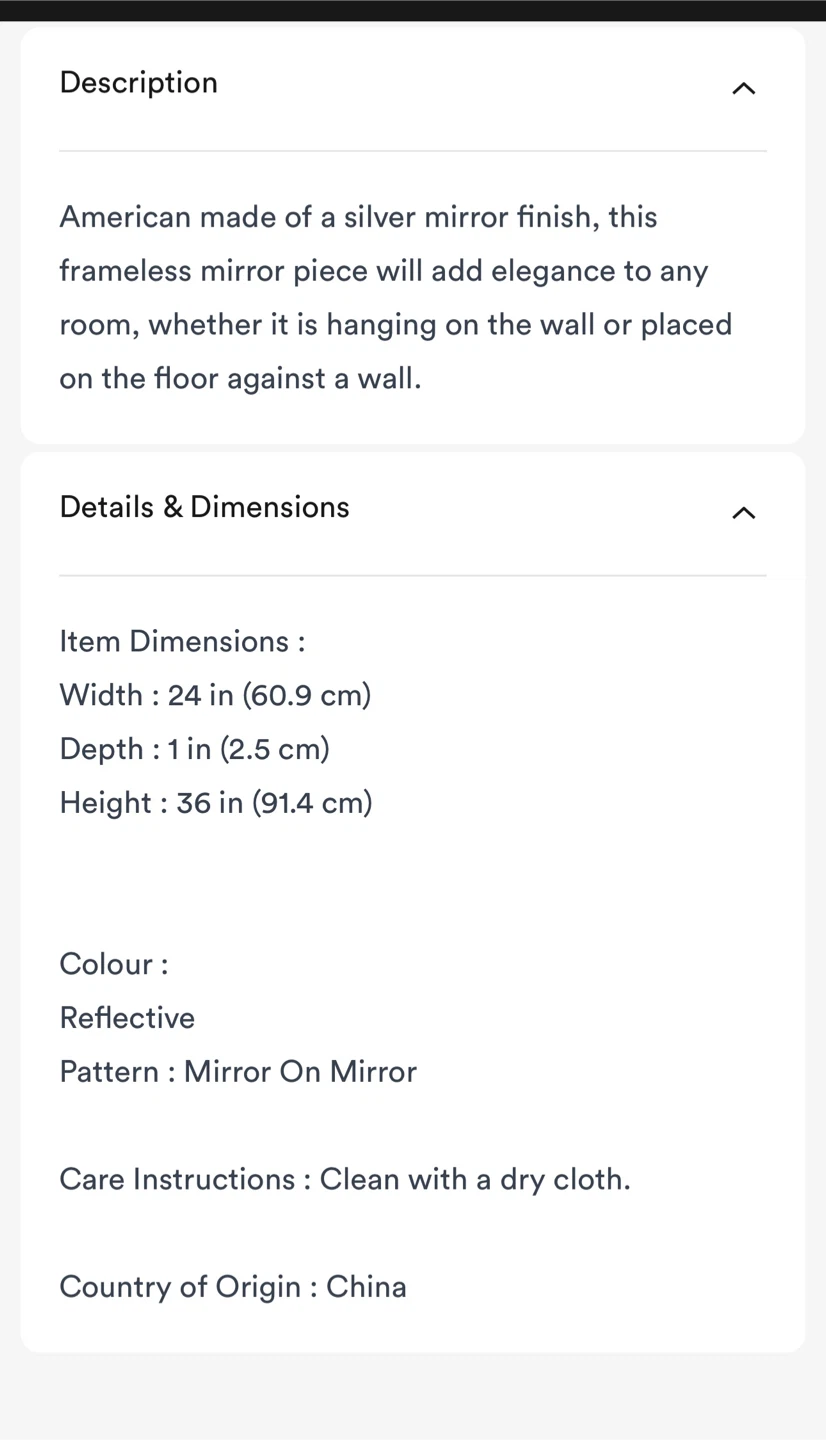Collapse the Description section using its chevron

click(743, 88)
